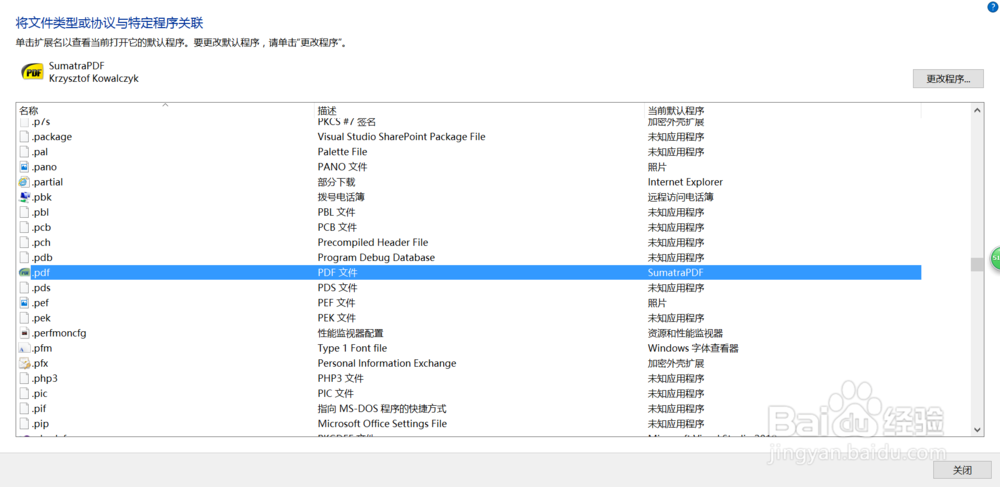The width and height of the screenshot is (1000, 487).
Task: Click the .pds file icon
Action: tap(24, 287)
